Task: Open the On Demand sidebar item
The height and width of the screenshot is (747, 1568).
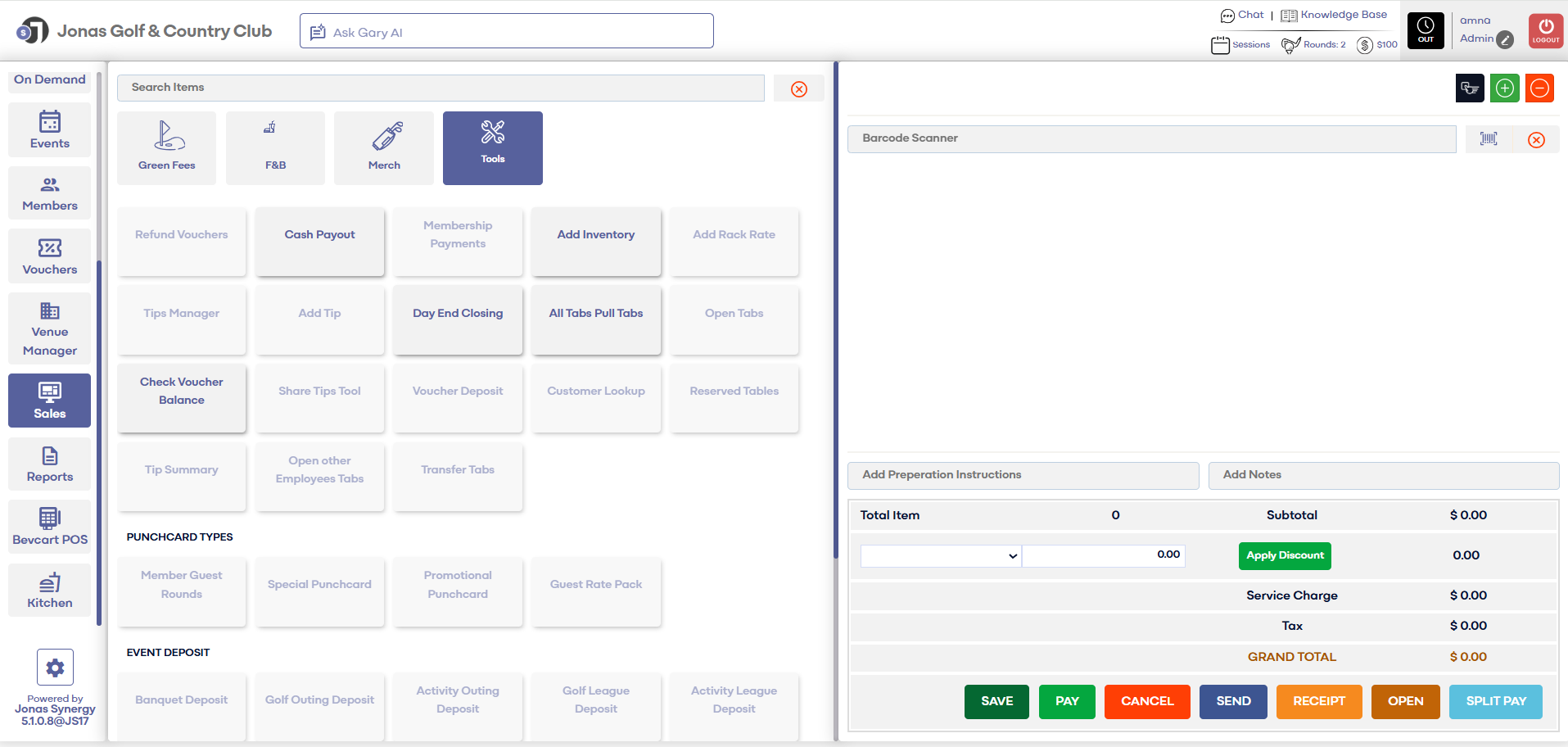Action: click(x=49, y=79)
